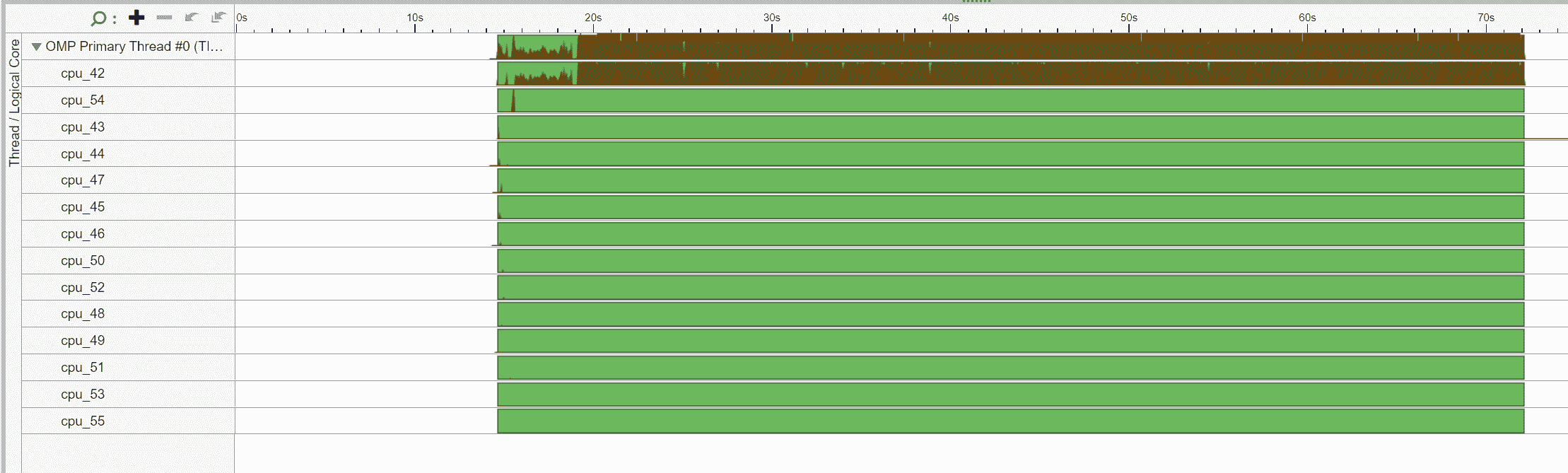Click the Thread / Logical Core grouping label
1568x473 pixels.
coord(14,103)
